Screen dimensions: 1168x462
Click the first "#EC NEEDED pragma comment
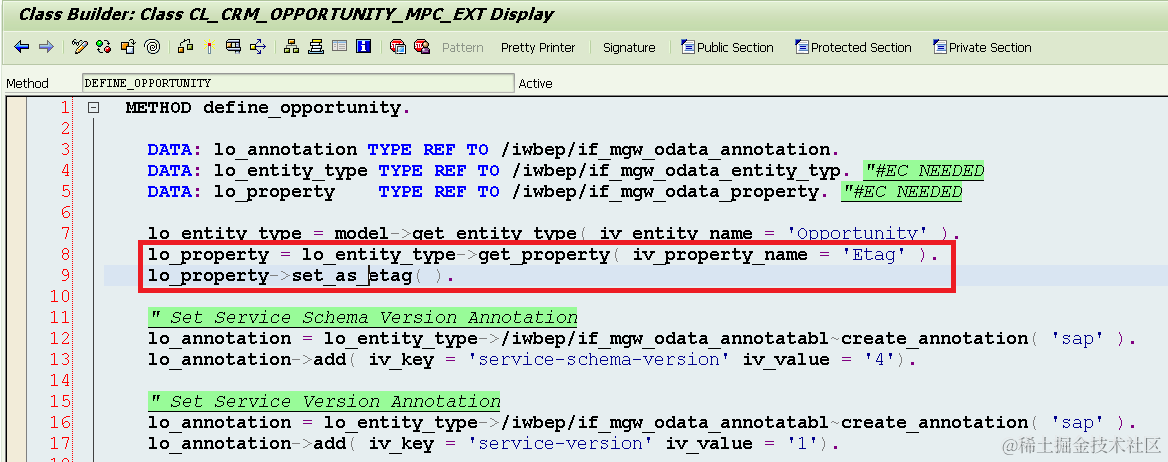pos(924,171)
